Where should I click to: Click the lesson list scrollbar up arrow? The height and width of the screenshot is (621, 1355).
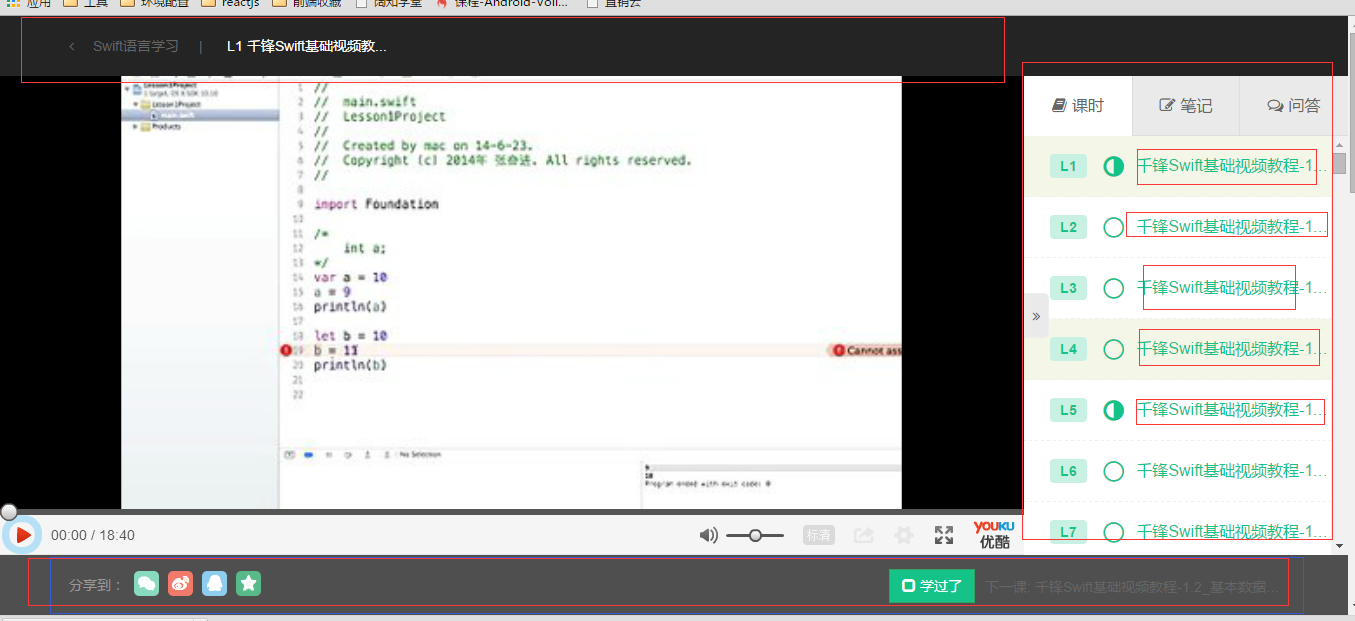pyautogui.click(x=1340, y=144)
